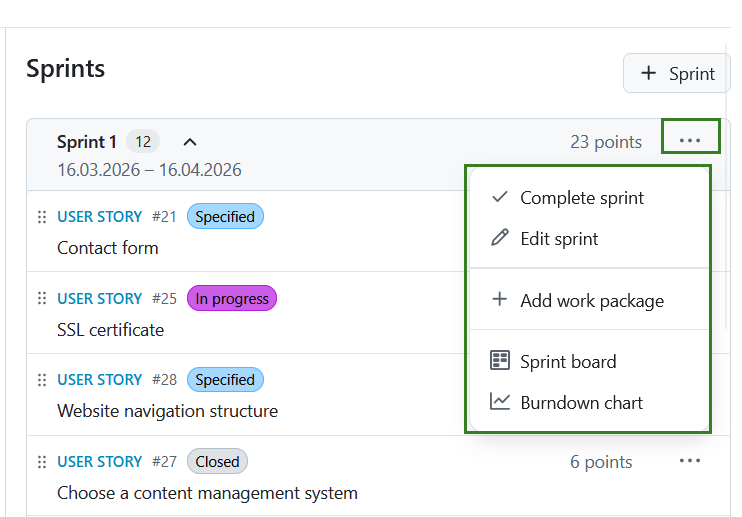The width and height of the screenshot is (742, 517).
Task: Click the Sprint 1 title text
Action: coord(87,142)
